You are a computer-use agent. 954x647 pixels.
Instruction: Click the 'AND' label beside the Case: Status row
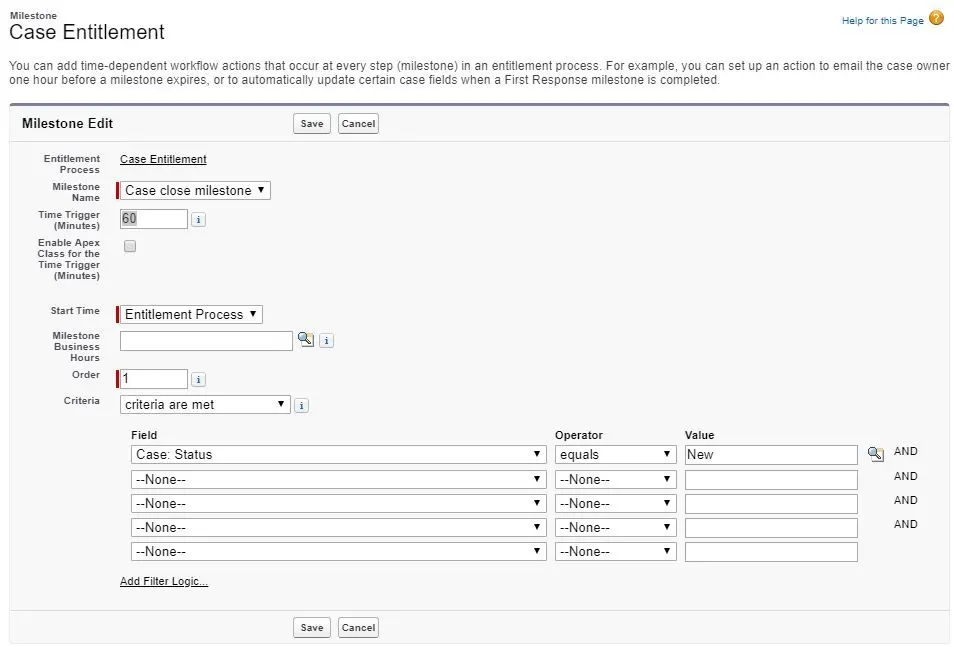pyautogui.click(x=905, y=451)
